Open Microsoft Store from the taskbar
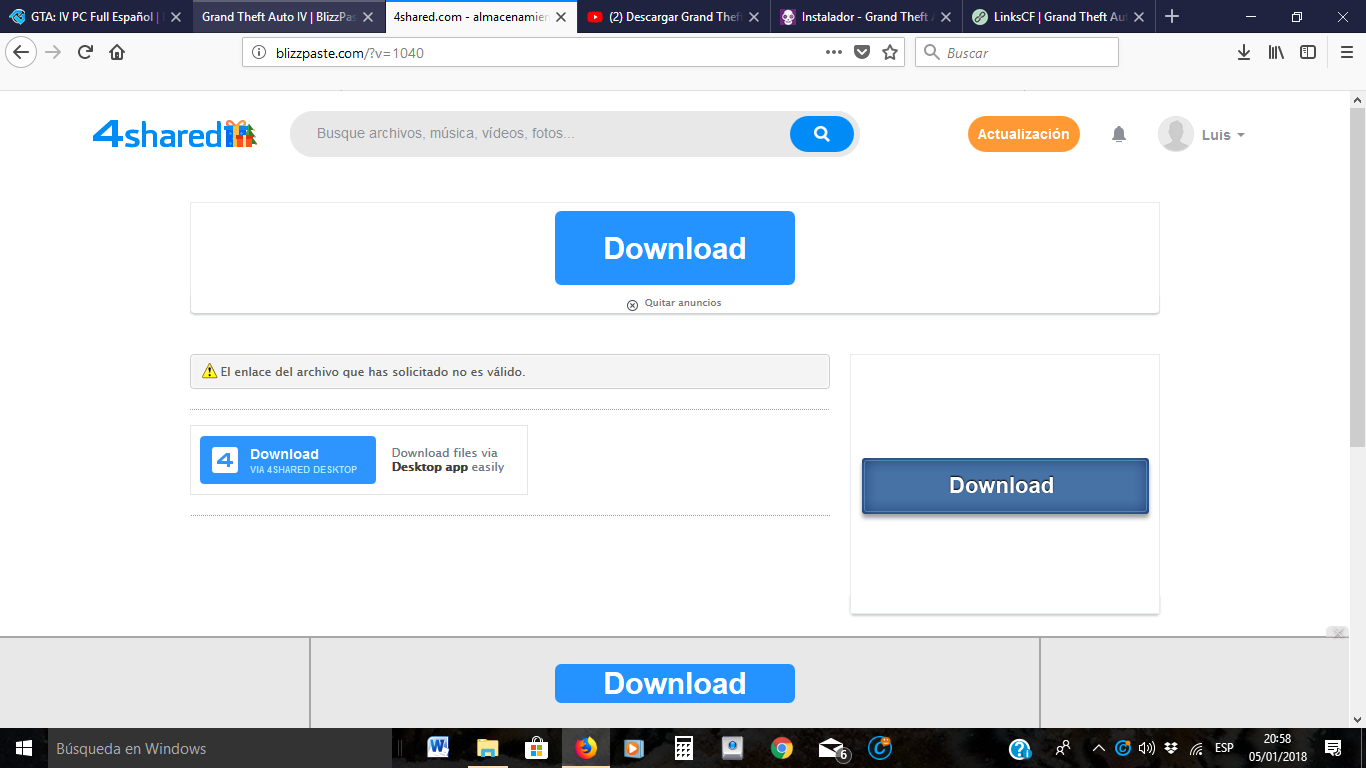The image size is (1366, 768). pyautogui.click(x=536, y=748)
